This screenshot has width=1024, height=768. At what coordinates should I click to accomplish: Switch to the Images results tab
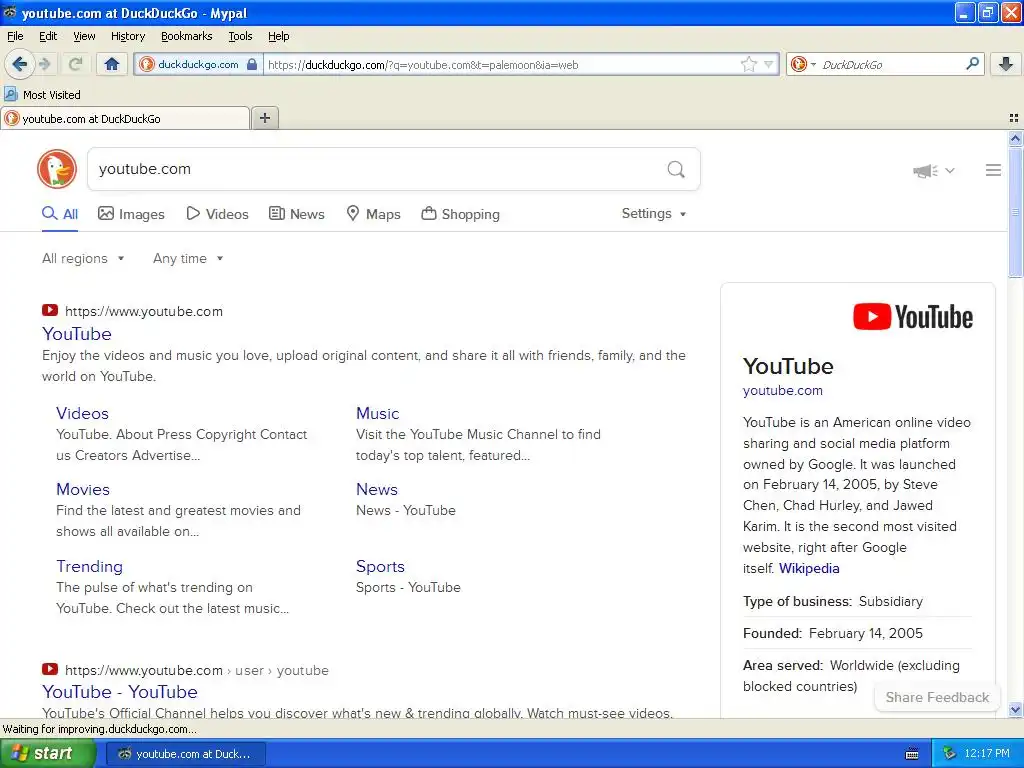pos(131,214)
